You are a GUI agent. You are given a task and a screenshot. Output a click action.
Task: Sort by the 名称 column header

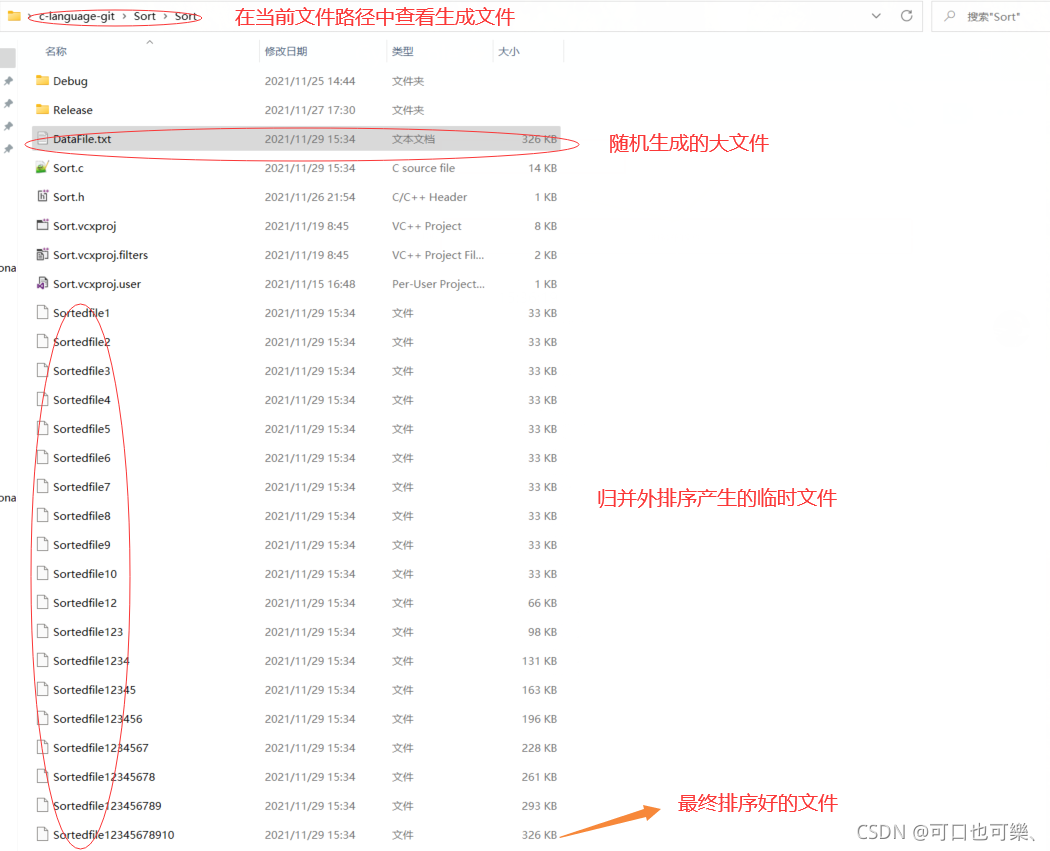(56, 51)
